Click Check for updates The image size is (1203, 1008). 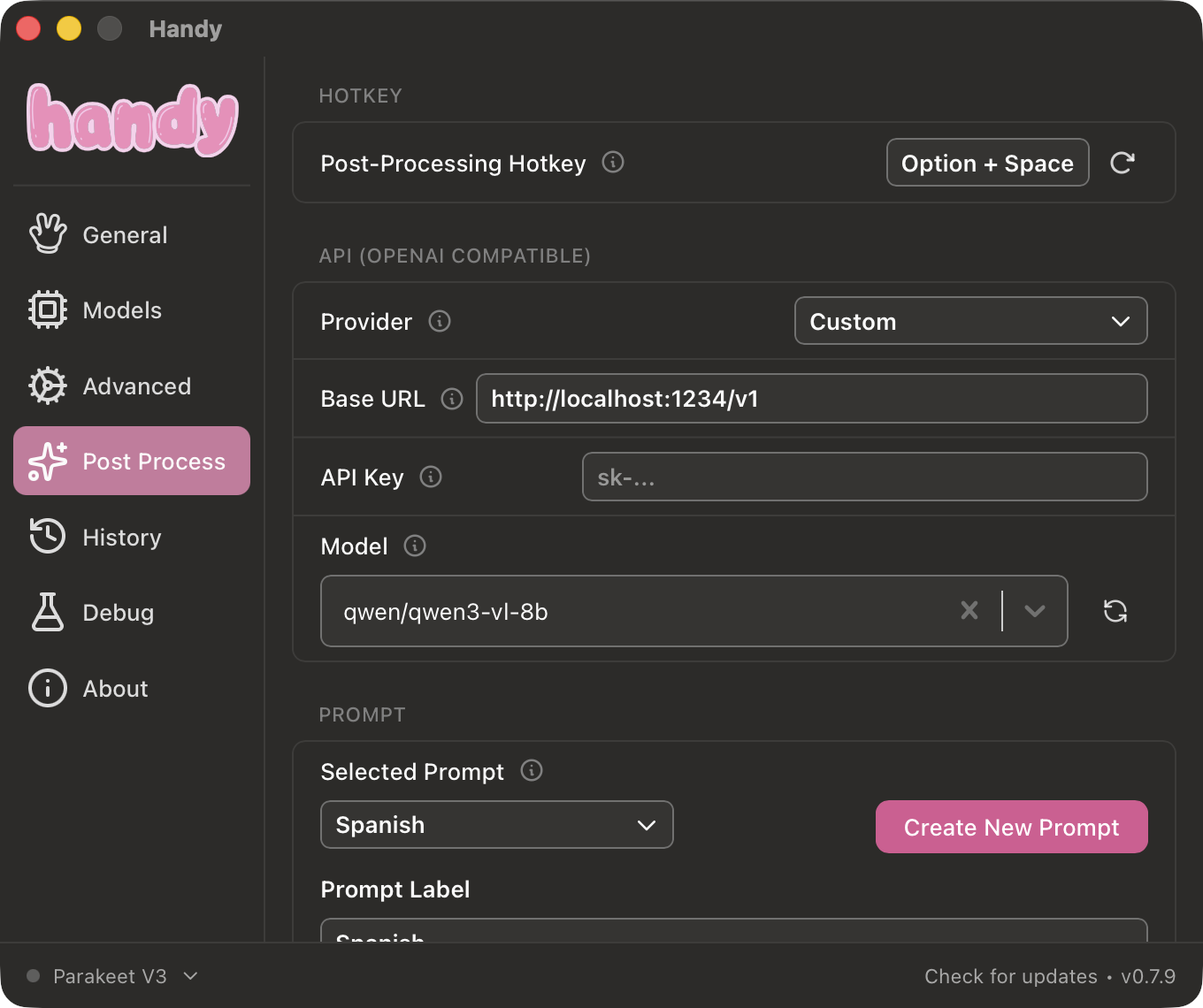coord(1011,976)
